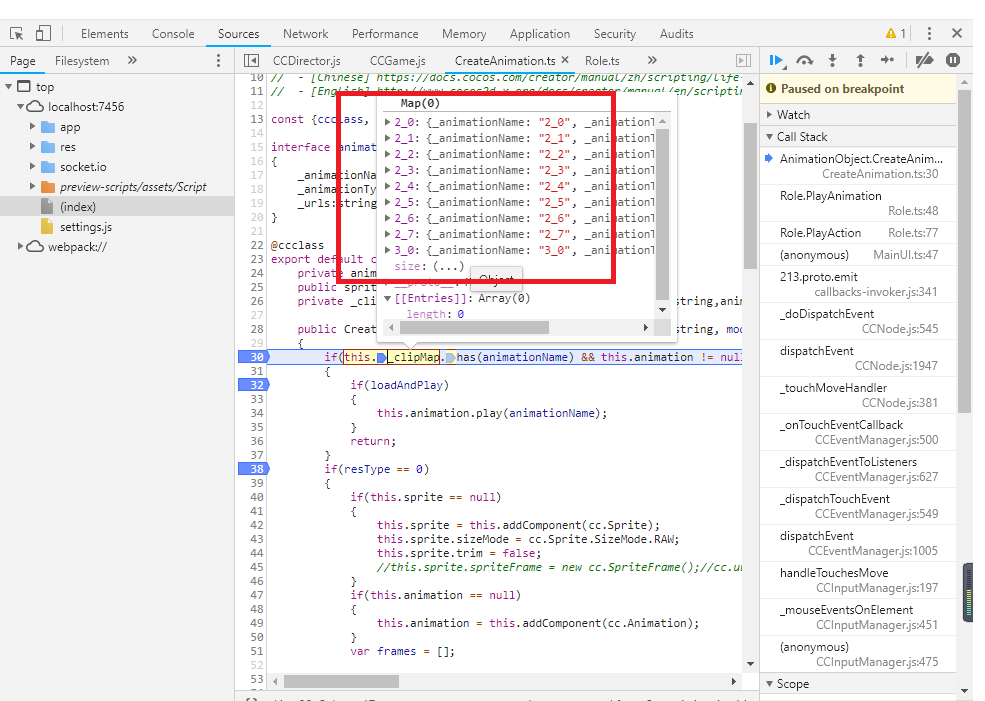Open the Performance panel
985x701 pixels.
tap(385, 34)
